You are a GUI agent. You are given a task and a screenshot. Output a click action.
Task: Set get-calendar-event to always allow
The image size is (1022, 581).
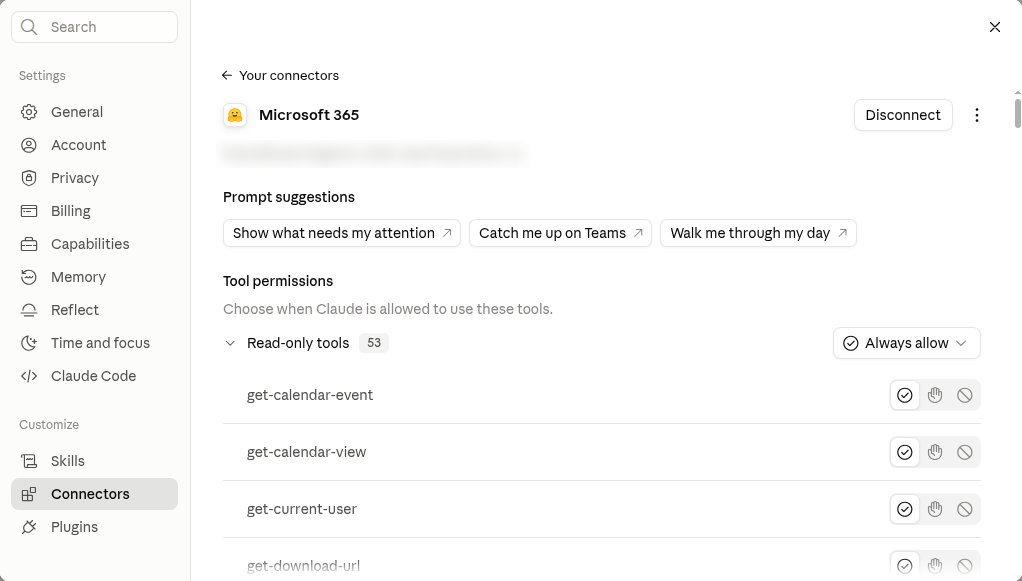pos(905,395)
